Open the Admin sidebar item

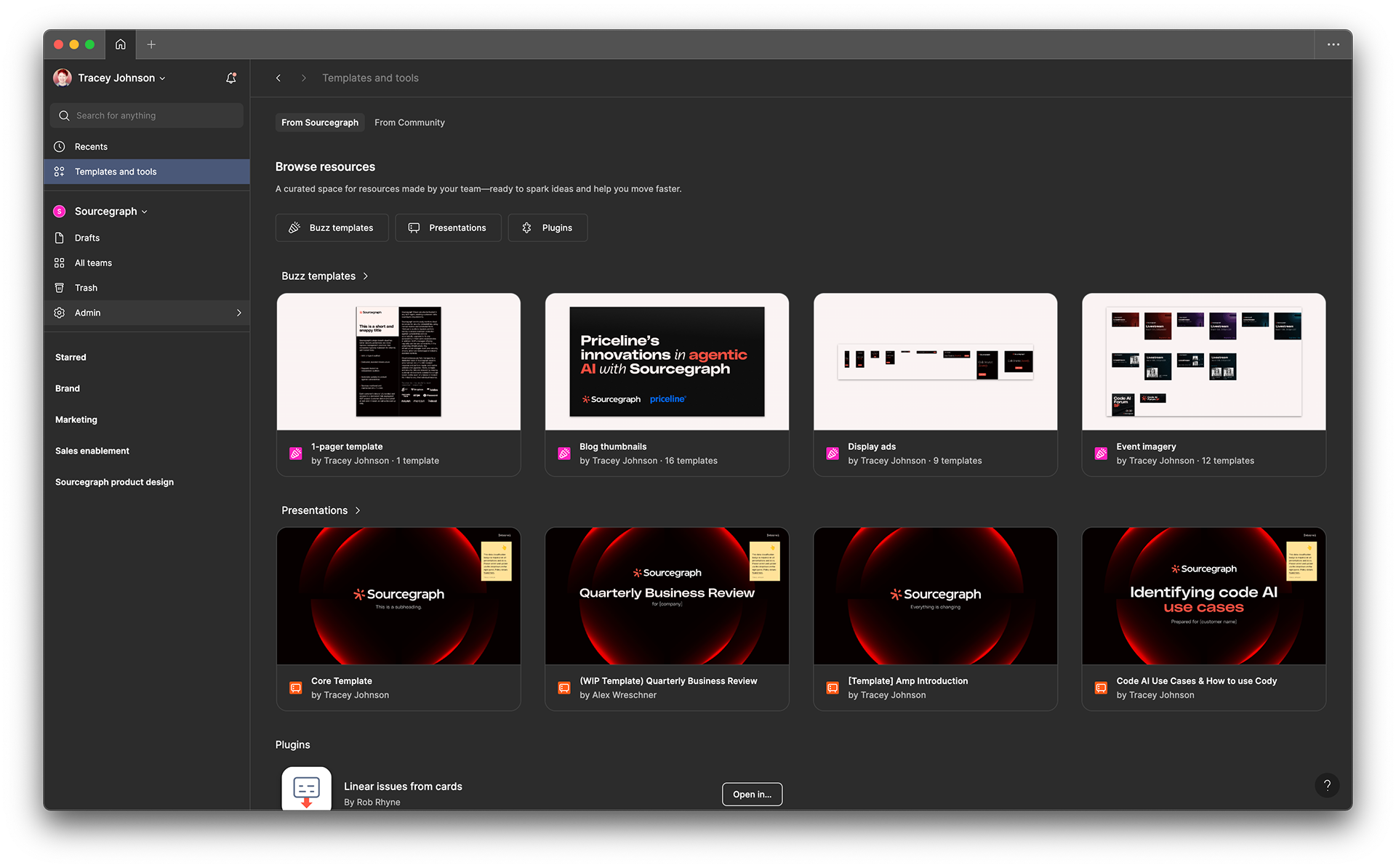tap(147, 313)
